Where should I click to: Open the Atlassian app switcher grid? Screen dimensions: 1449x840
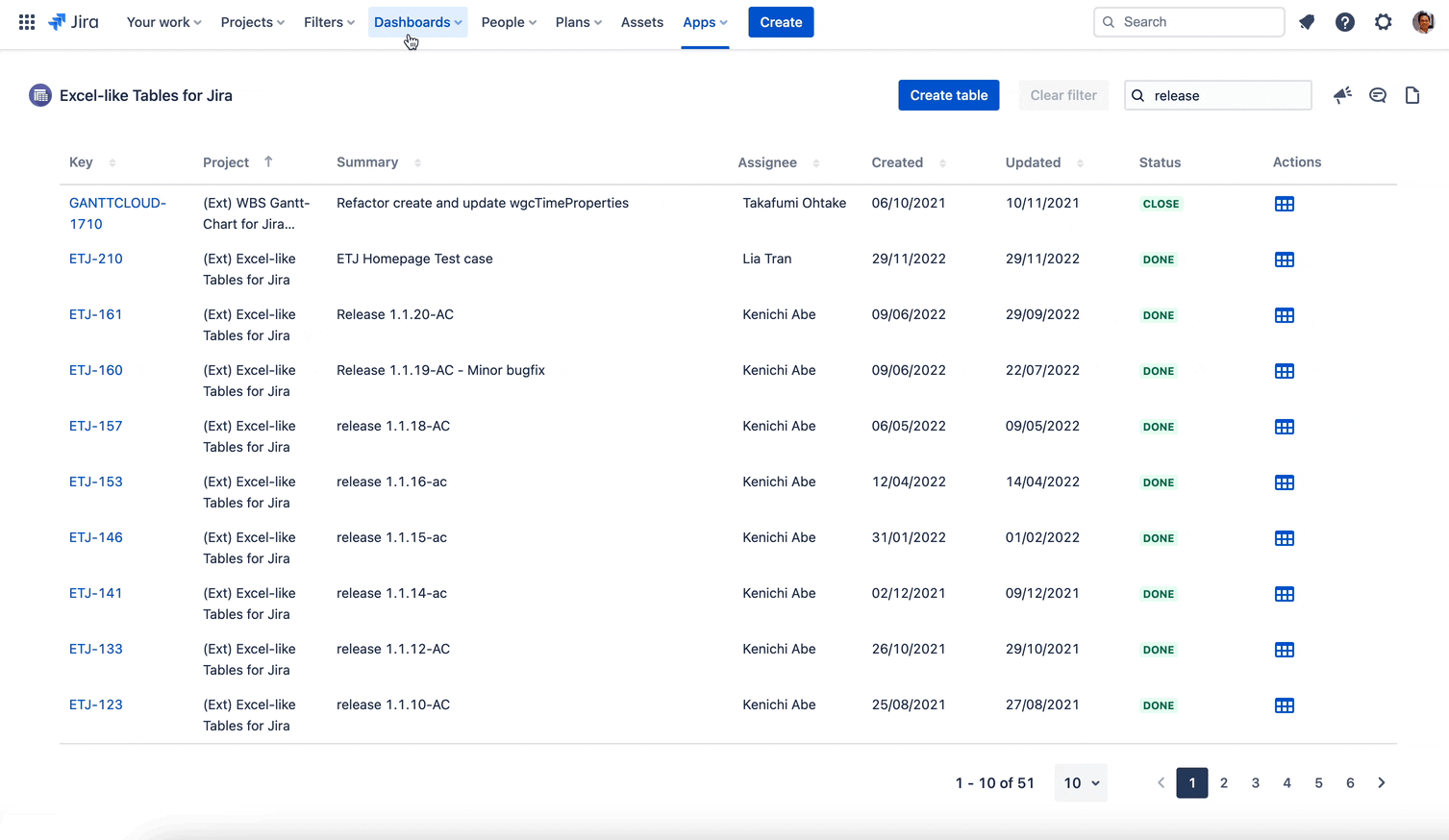pyautogui.click(x=26, y=21)
